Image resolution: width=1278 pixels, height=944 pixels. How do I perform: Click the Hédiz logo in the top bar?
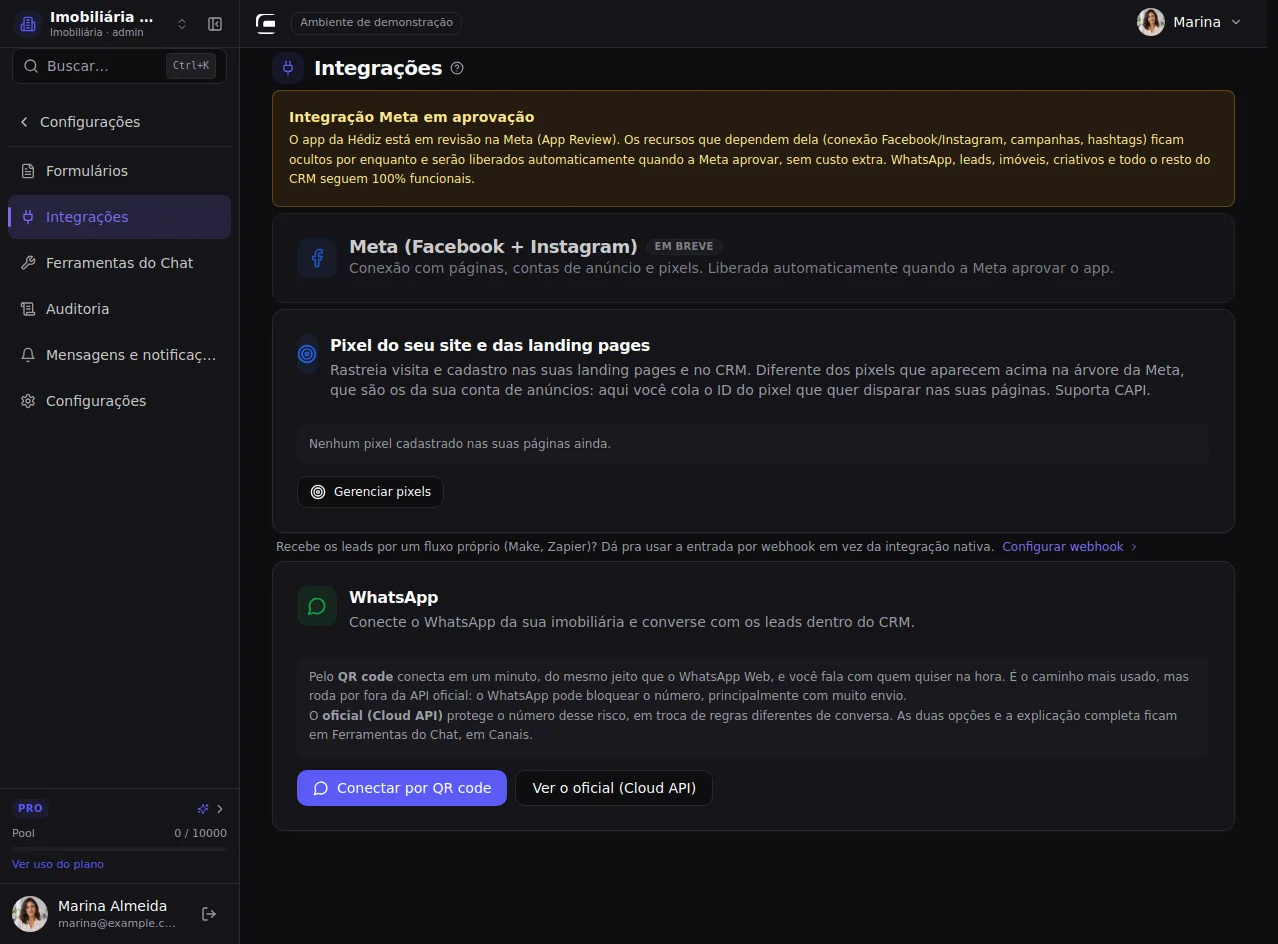(x=266, y=23)
